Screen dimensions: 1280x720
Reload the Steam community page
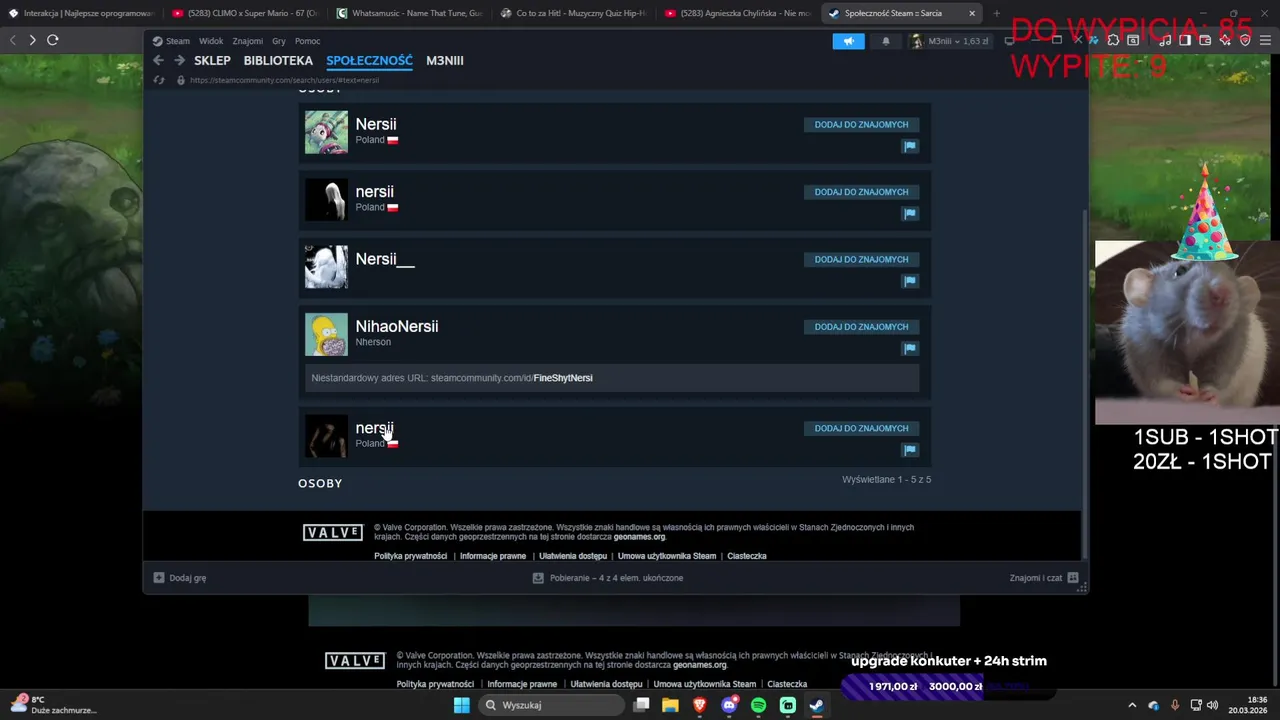pyautogui.click(x=158, y=80)
